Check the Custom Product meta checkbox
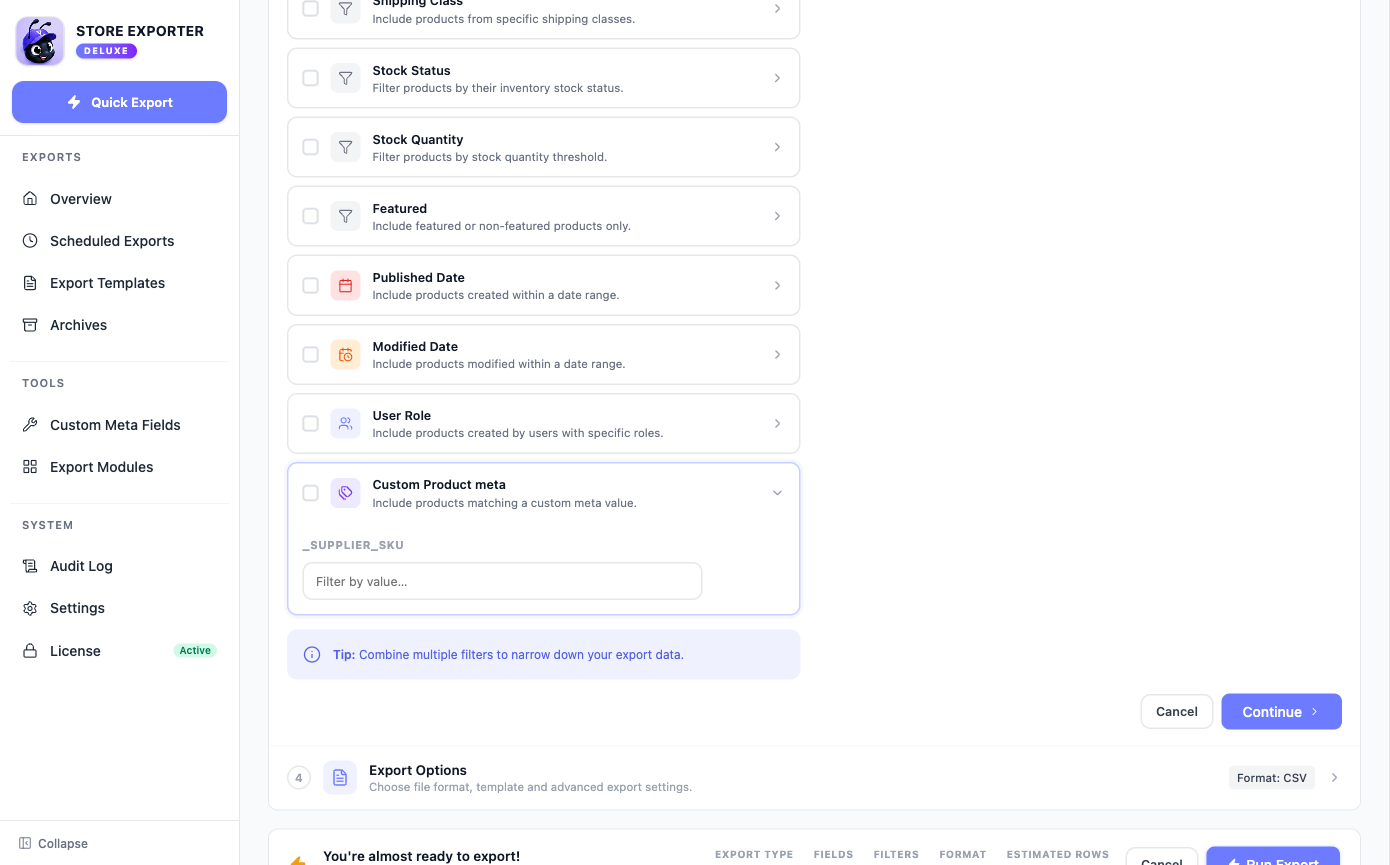This screenshot has height=865, width=1390. pyautogui.click(x=310, y=492)
